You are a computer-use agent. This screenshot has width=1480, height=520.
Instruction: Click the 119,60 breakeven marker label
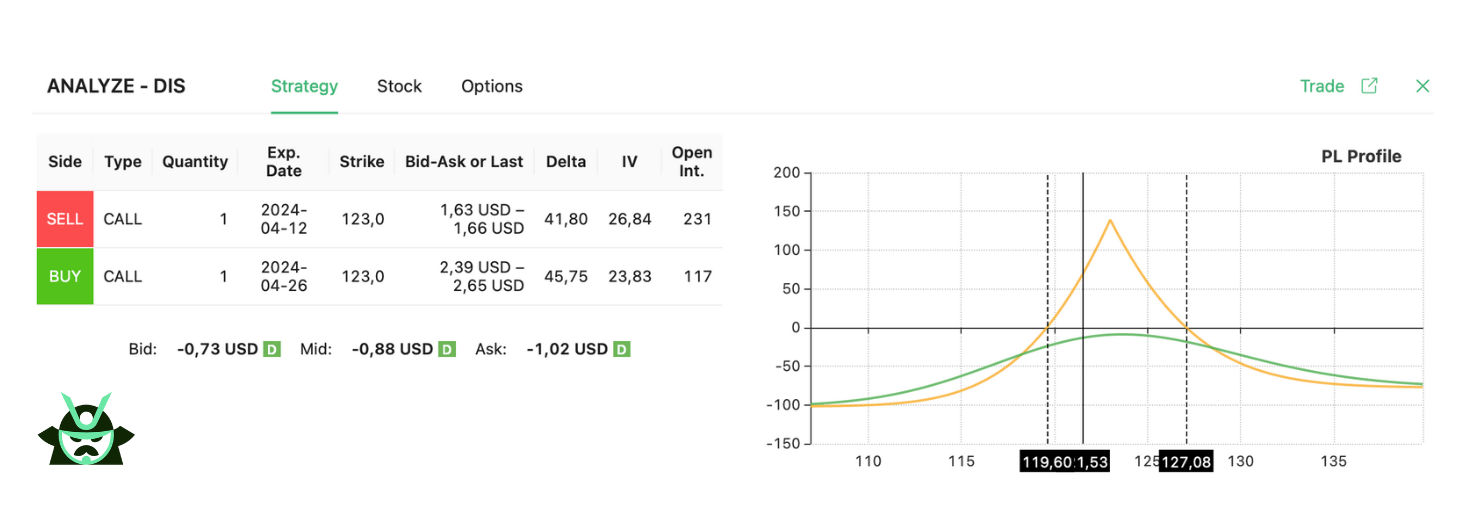[1046, 462]
